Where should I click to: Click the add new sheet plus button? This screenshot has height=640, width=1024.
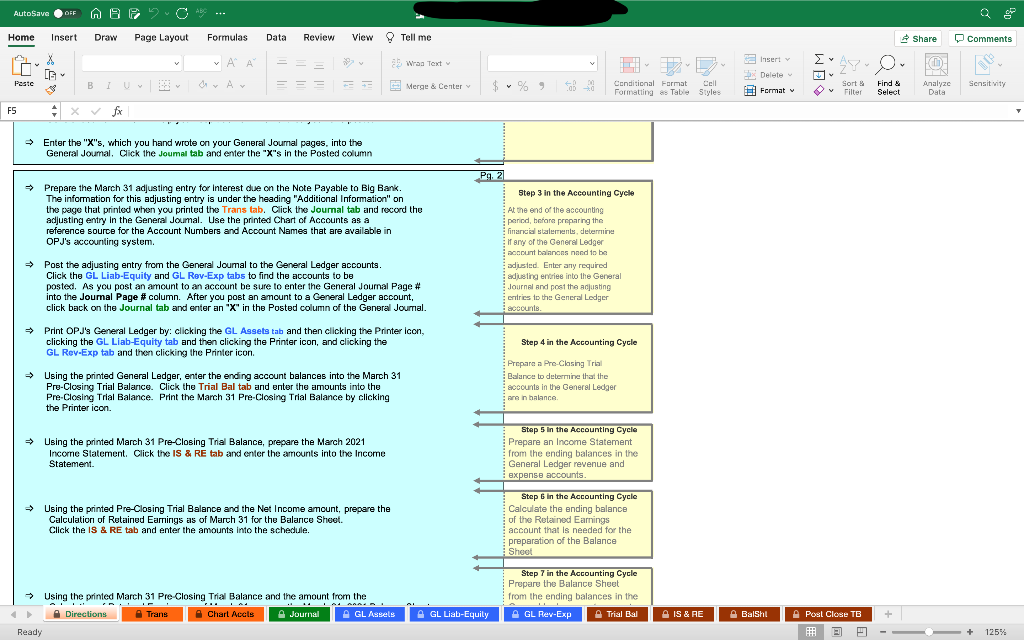click(888, 614)
